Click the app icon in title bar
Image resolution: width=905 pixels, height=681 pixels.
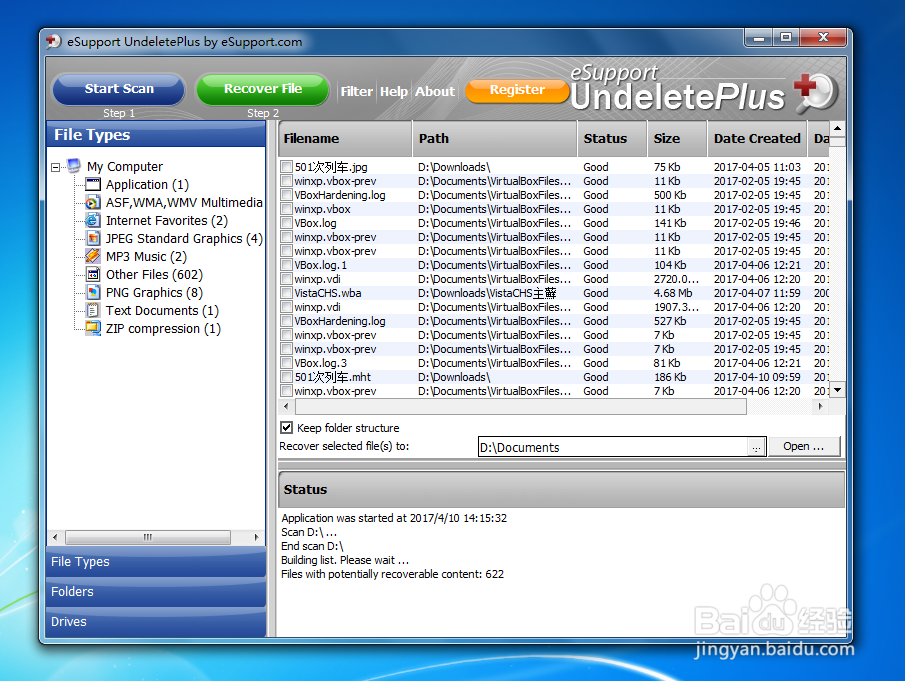coord(54,42)
